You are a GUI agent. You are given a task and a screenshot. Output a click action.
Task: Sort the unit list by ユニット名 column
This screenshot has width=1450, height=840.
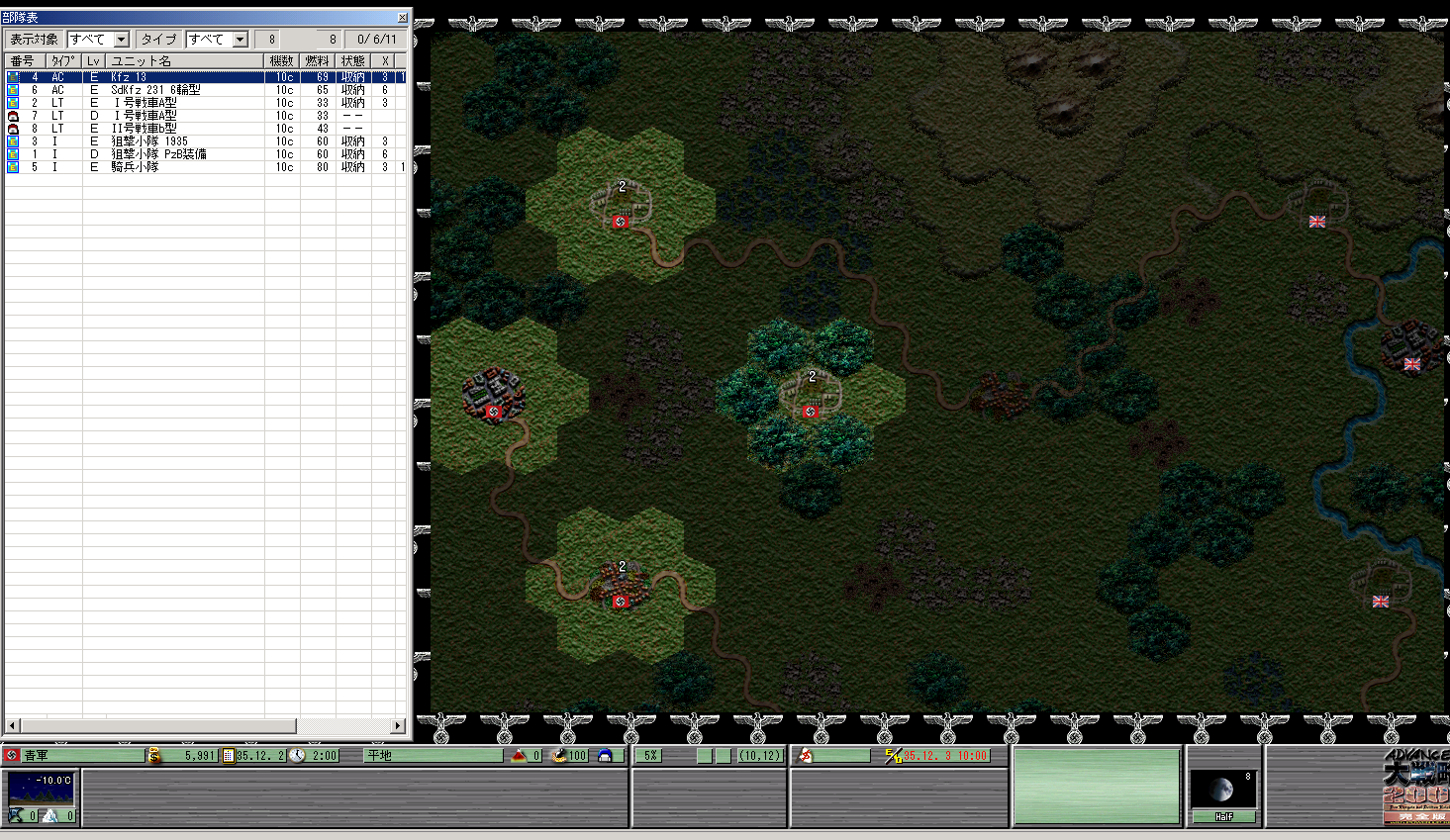pos(185,61)
